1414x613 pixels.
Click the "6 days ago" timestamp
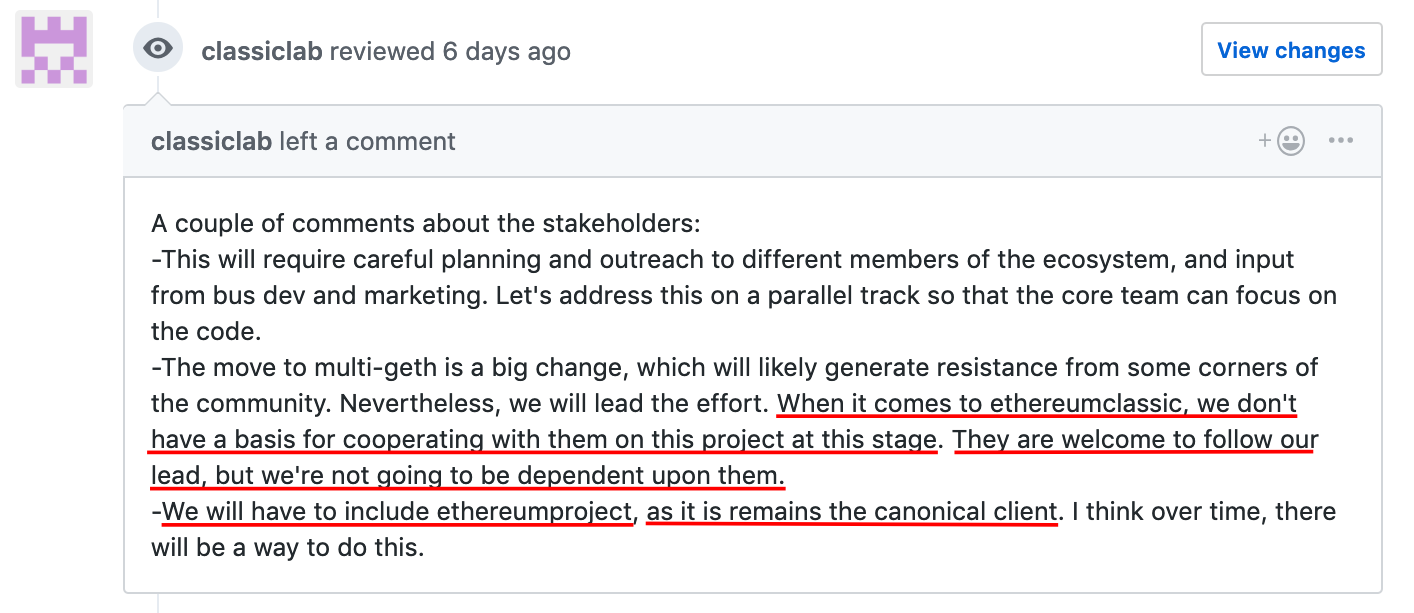[x=506, y=51]
